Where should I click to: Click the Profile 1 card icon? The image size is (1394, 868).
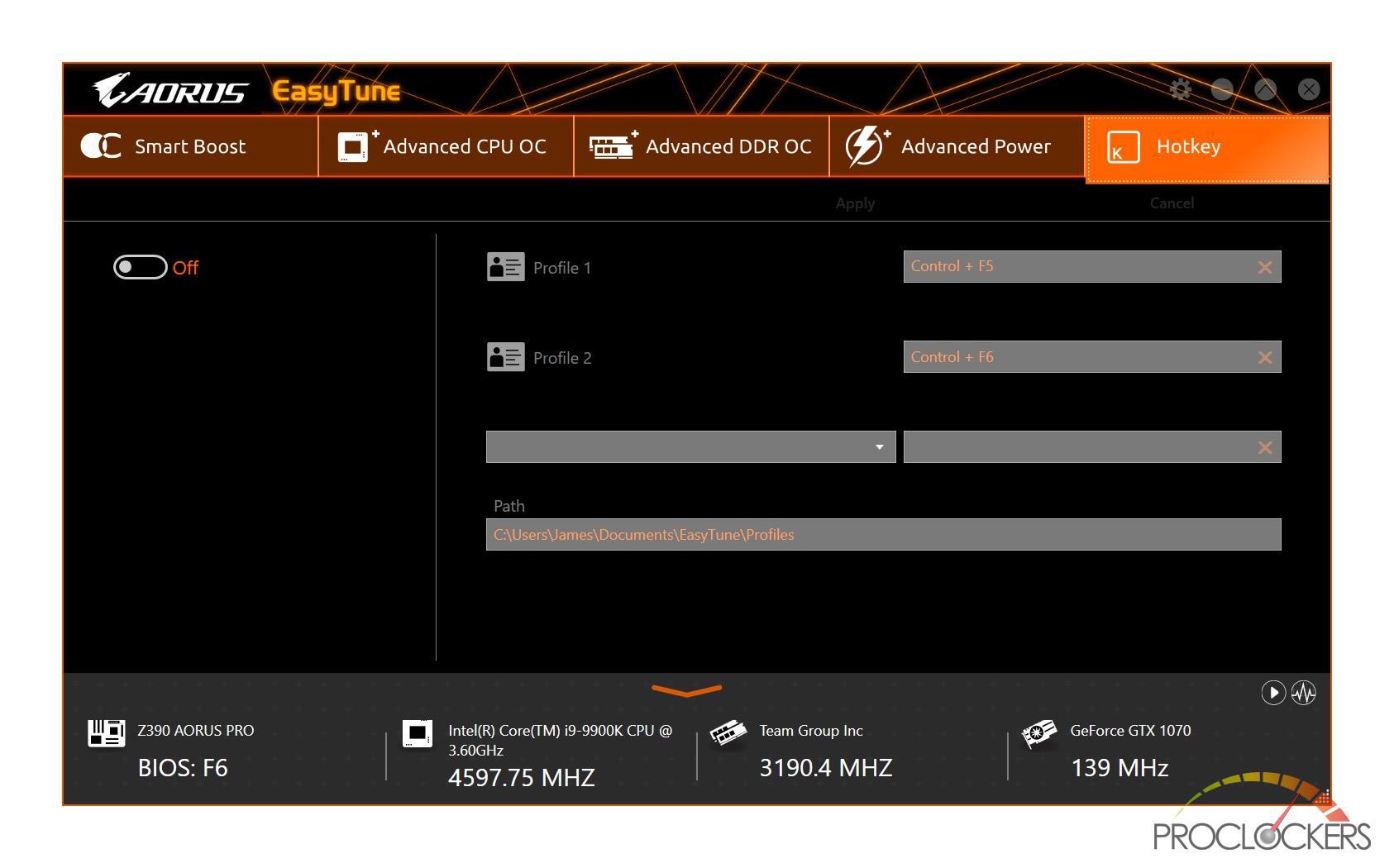505,267
